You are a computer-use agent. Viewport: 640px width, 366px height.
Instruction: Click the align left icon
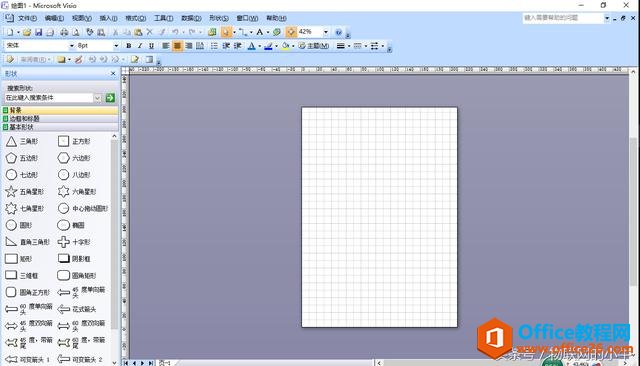pyautogui.click(x=165, y=46)
